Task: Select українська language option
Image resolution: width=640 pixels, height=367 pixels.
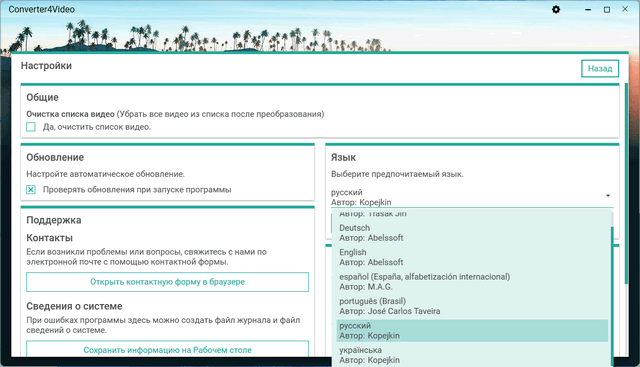Action: 472,355
